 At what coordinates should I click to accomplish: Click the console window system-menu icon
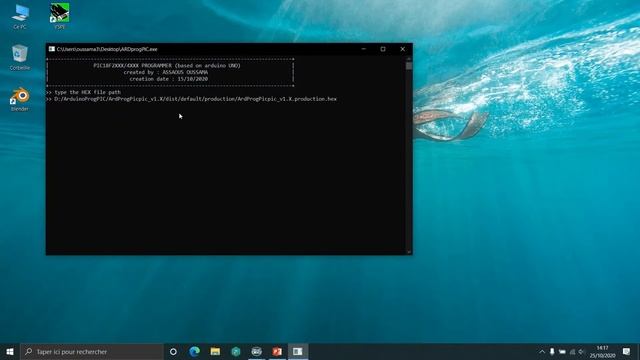click(52, 49)
